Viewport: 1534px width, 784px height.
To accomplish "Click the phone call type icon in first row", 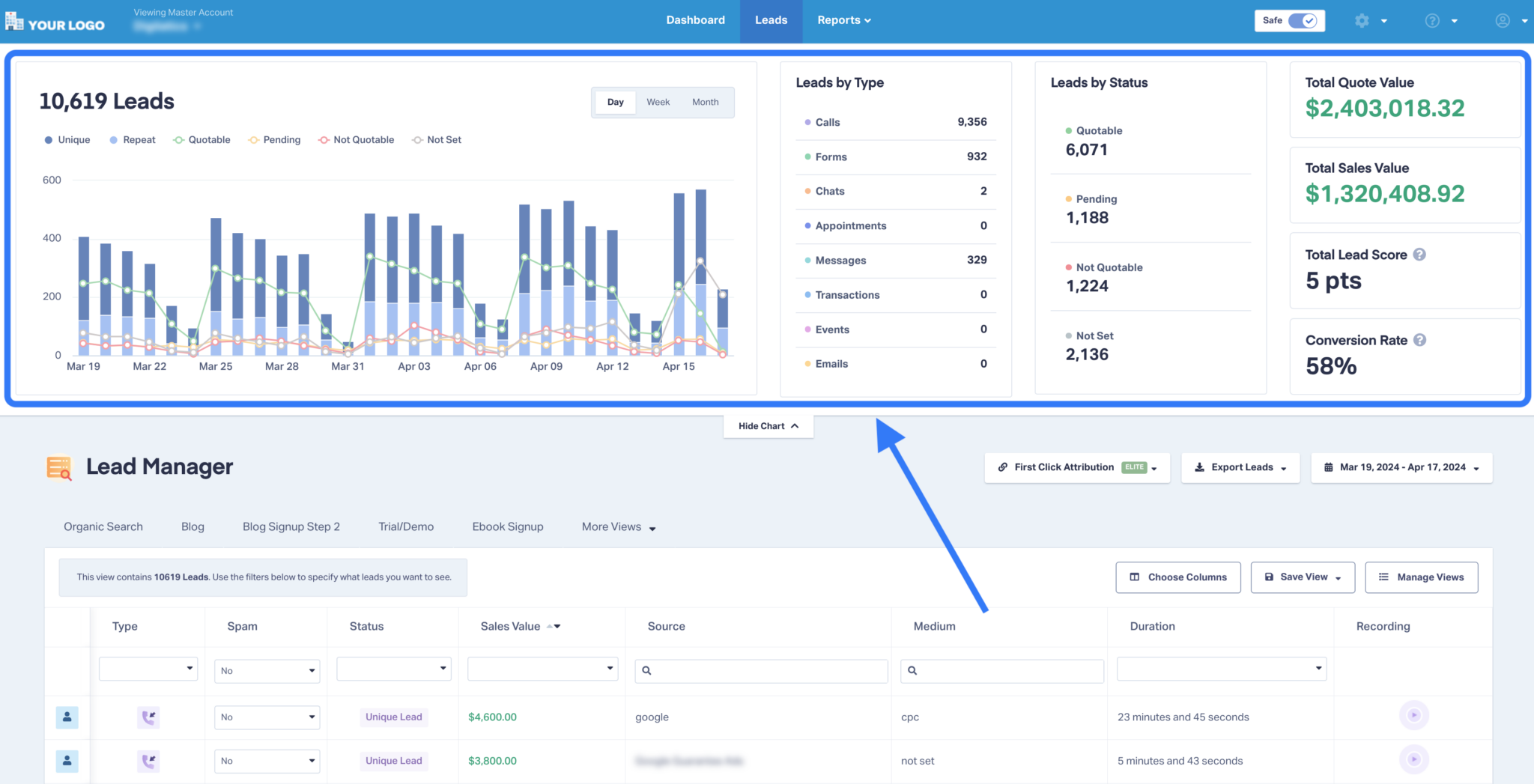I will click(x=148, y=717).
